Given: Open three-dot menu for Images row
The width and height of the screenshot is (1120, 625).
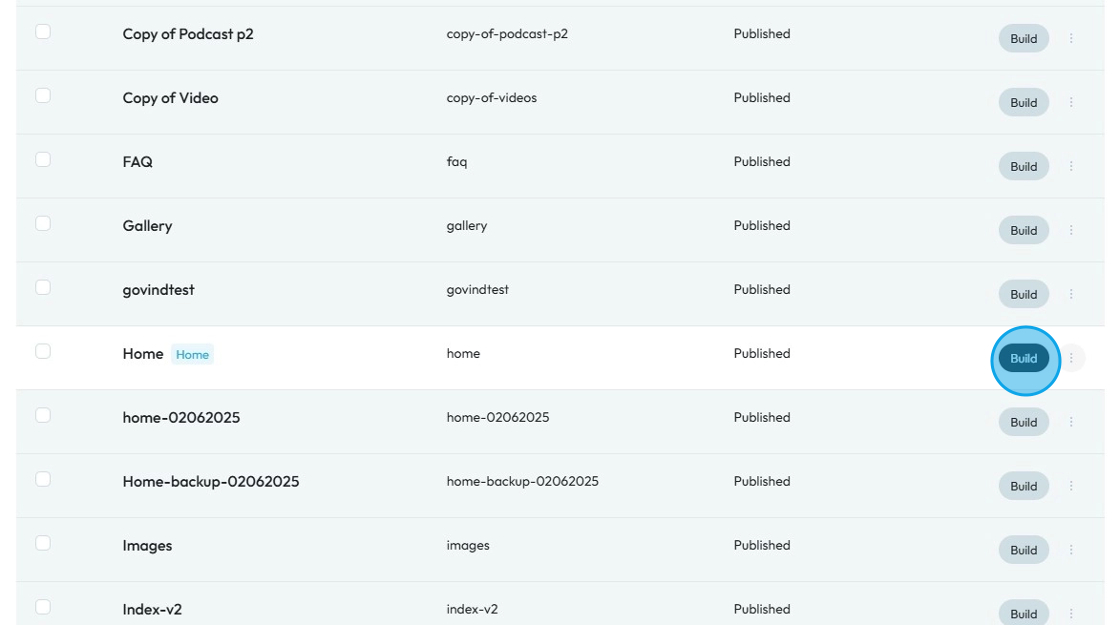Looking at the screenshot, I should click(1071, 550).
